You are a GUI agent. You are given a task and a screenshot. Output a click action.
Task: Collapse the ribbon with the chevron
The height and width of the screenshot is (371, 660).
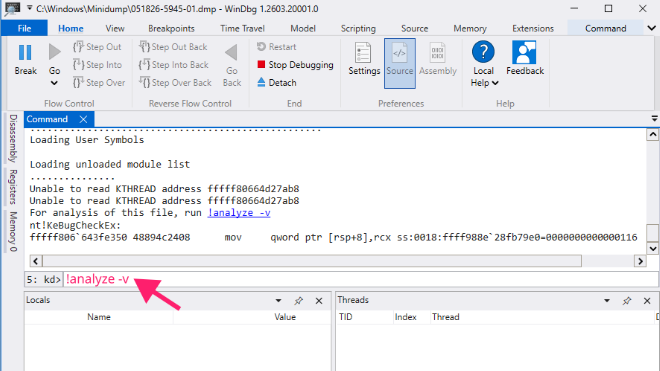651,28
